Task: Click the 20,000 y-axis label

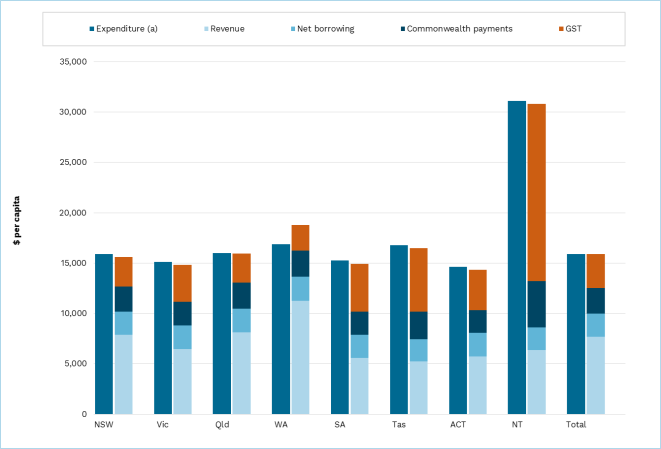Action: coord(73,213)
